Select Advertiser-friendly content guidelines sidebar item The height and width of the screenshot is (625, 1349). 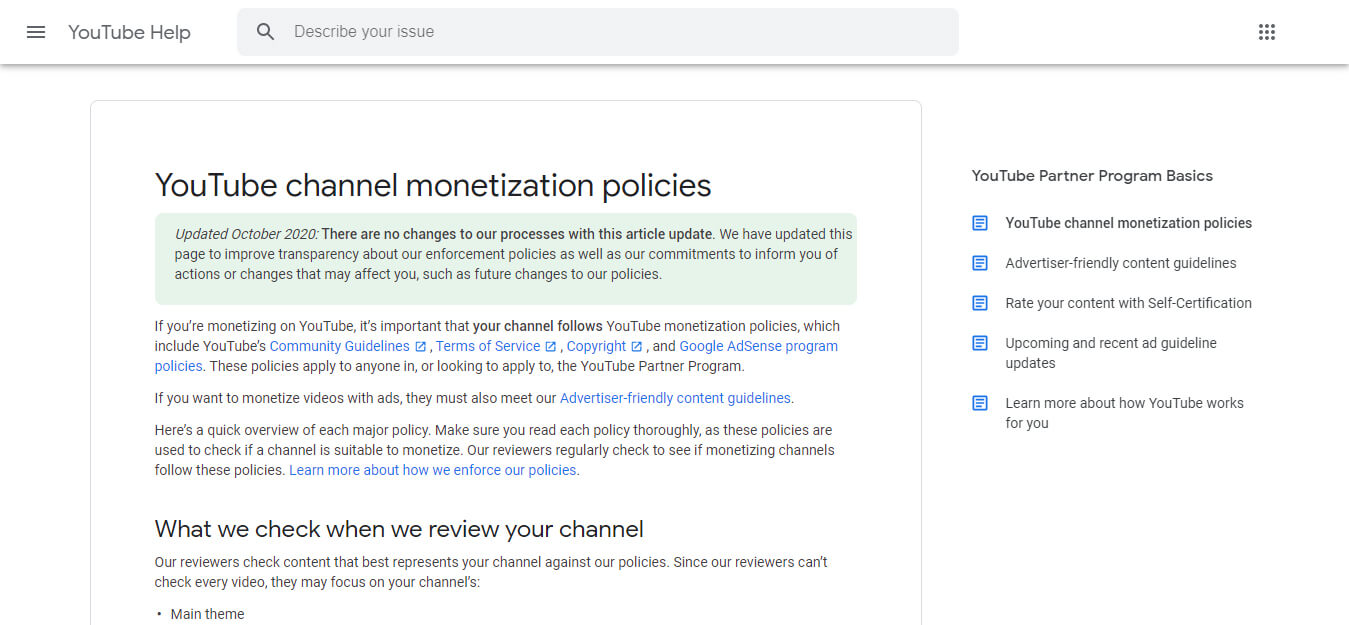pos(1120,263)
